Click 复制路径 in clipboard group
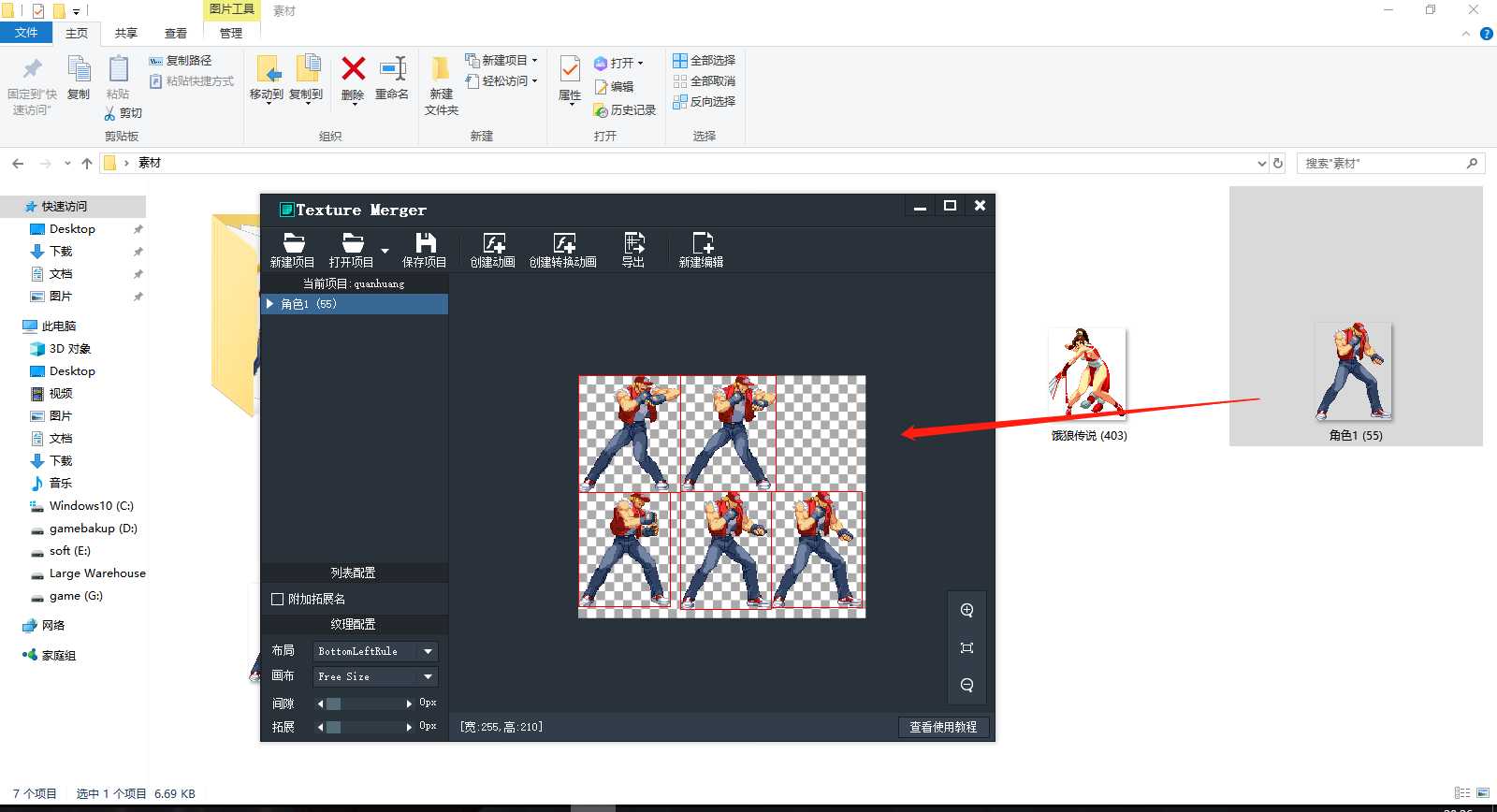Image resolution: width=1497 pixels, height=812 pixels. tap(180, 60)
